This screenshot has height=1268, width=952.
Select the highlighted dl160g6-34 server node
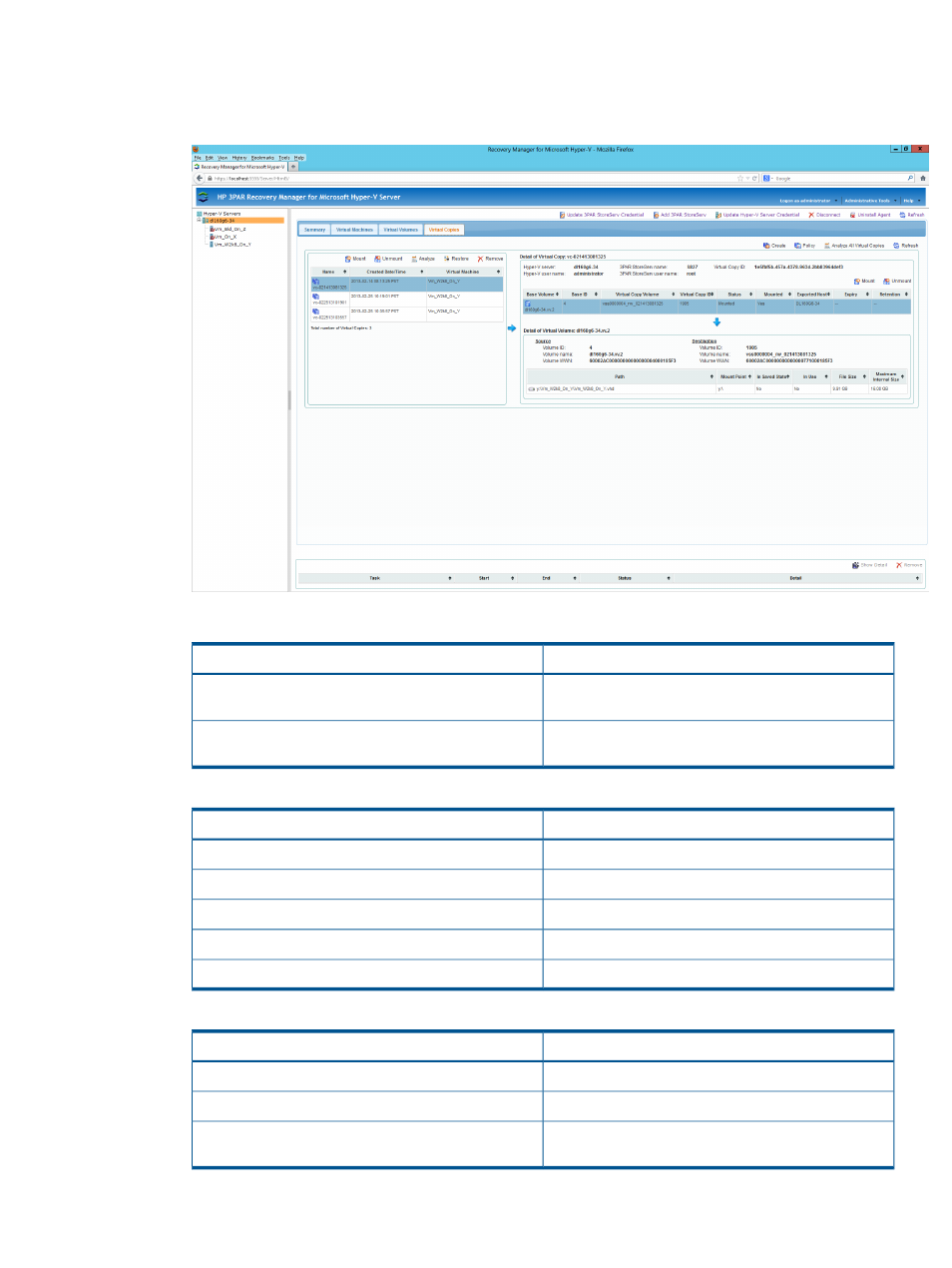point(242,221)
